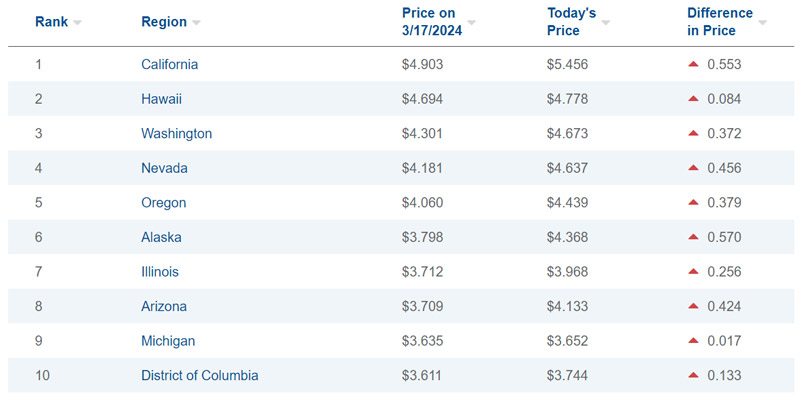The image size is (800, 400).
Task: Click the Rank column header text
Action: pos(51,22)
